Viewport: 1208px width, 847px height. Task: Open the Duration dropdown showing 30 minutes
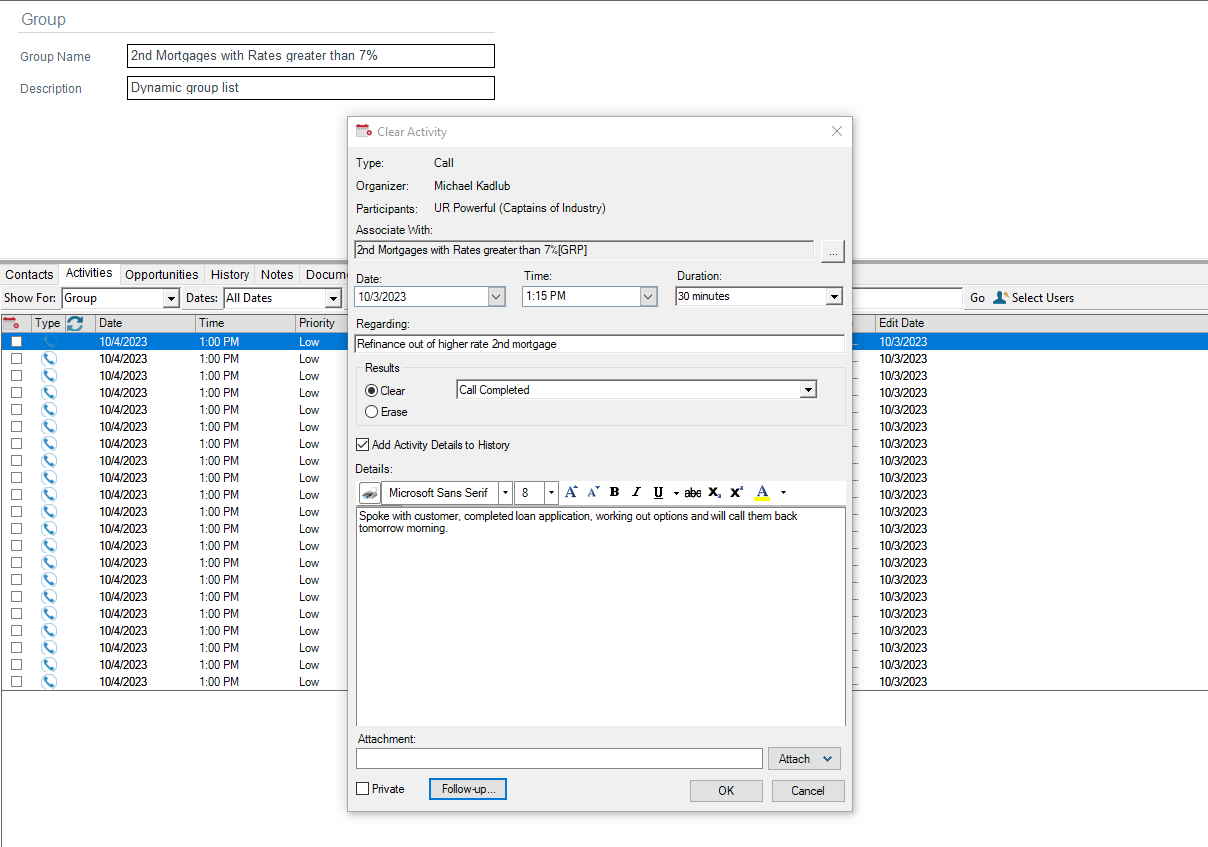click(x=834, y=297)
